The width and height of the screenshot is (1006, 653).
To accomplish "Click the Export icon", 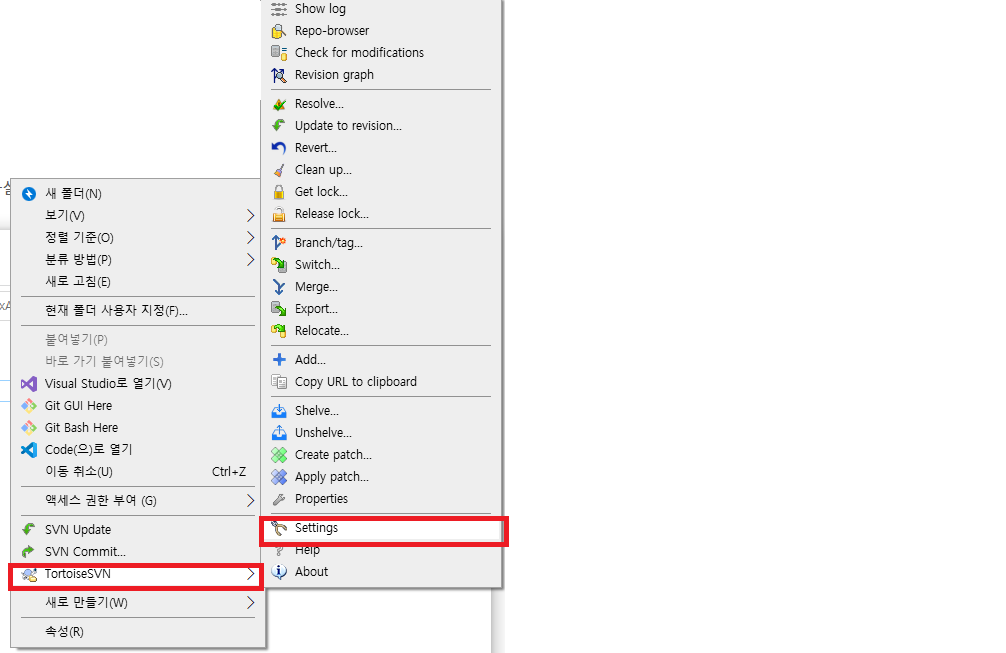I will pyautogui.click(x=278, y=309).
